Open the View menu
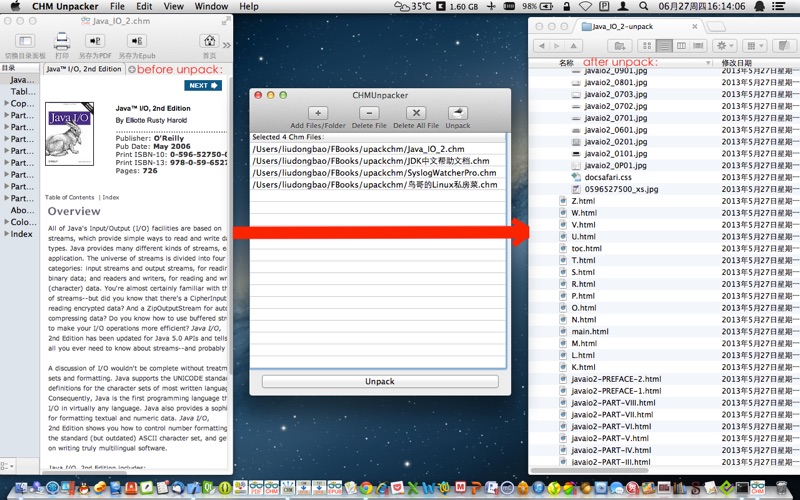 (x=173, y=7)
